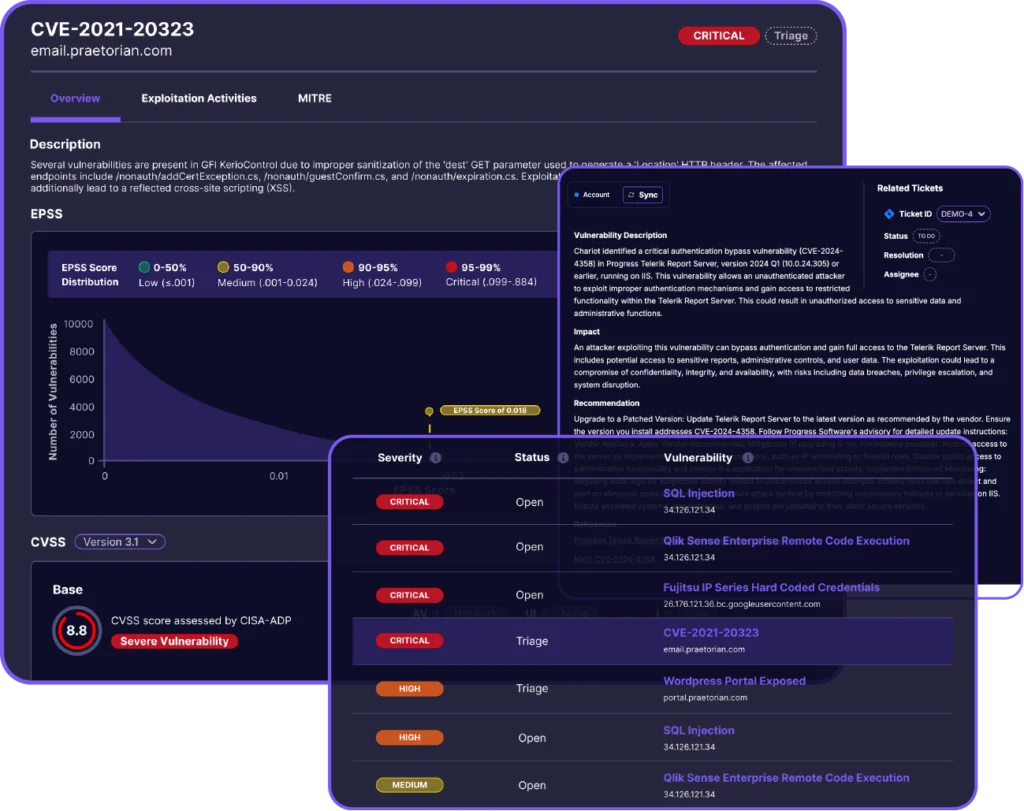Switch to the Exploitation Activities tab
The height and width of the screenshot is (811, 1024).
(201, 98)
